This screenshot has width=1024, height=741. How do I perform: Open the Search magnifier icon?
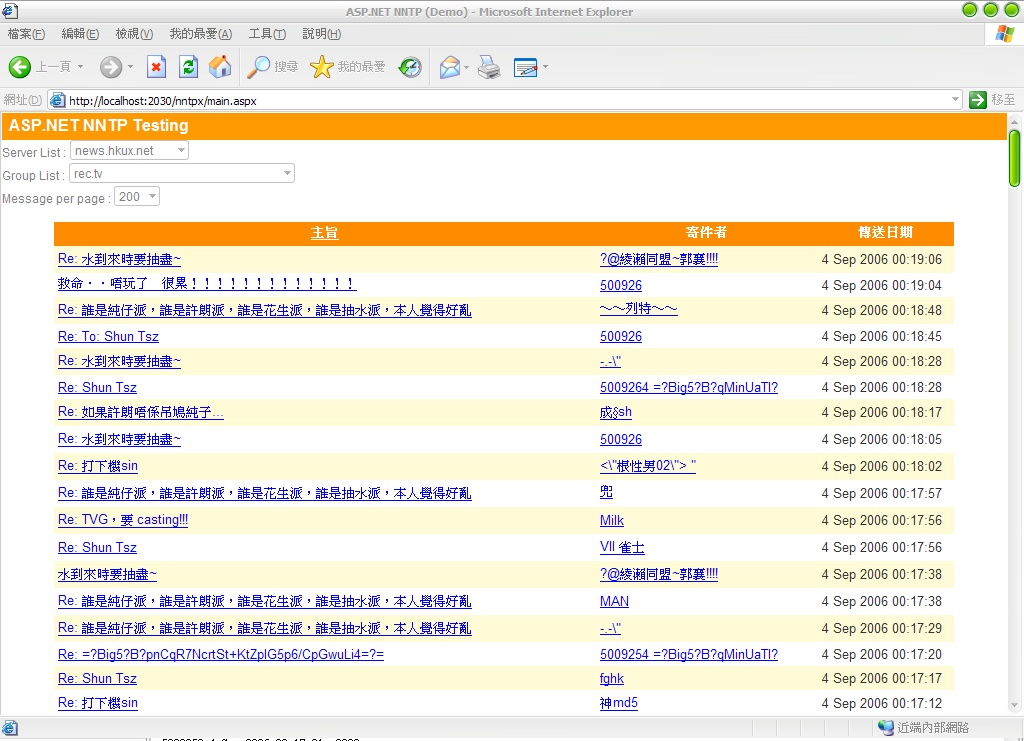(258, 67)
